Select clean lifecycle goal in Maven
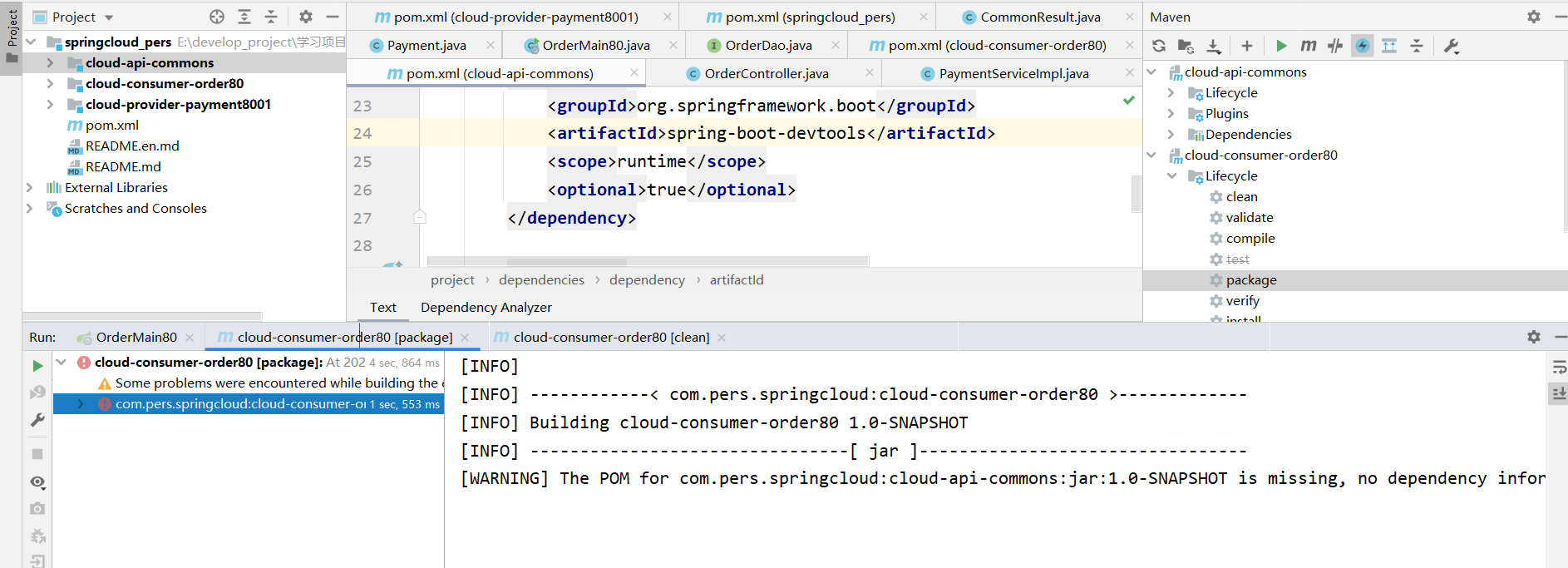1568x568 pixels. 1241,196
